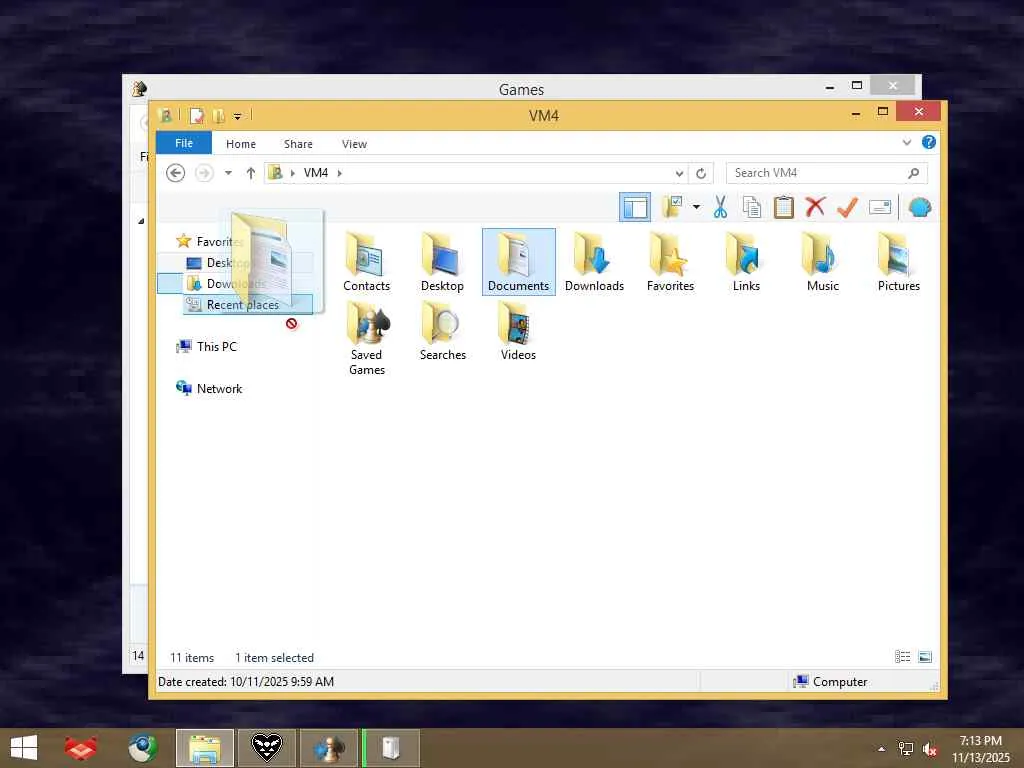Switch to the View ribbon tab
This screenshot has height=768, width=1024.
click(354, 144)
